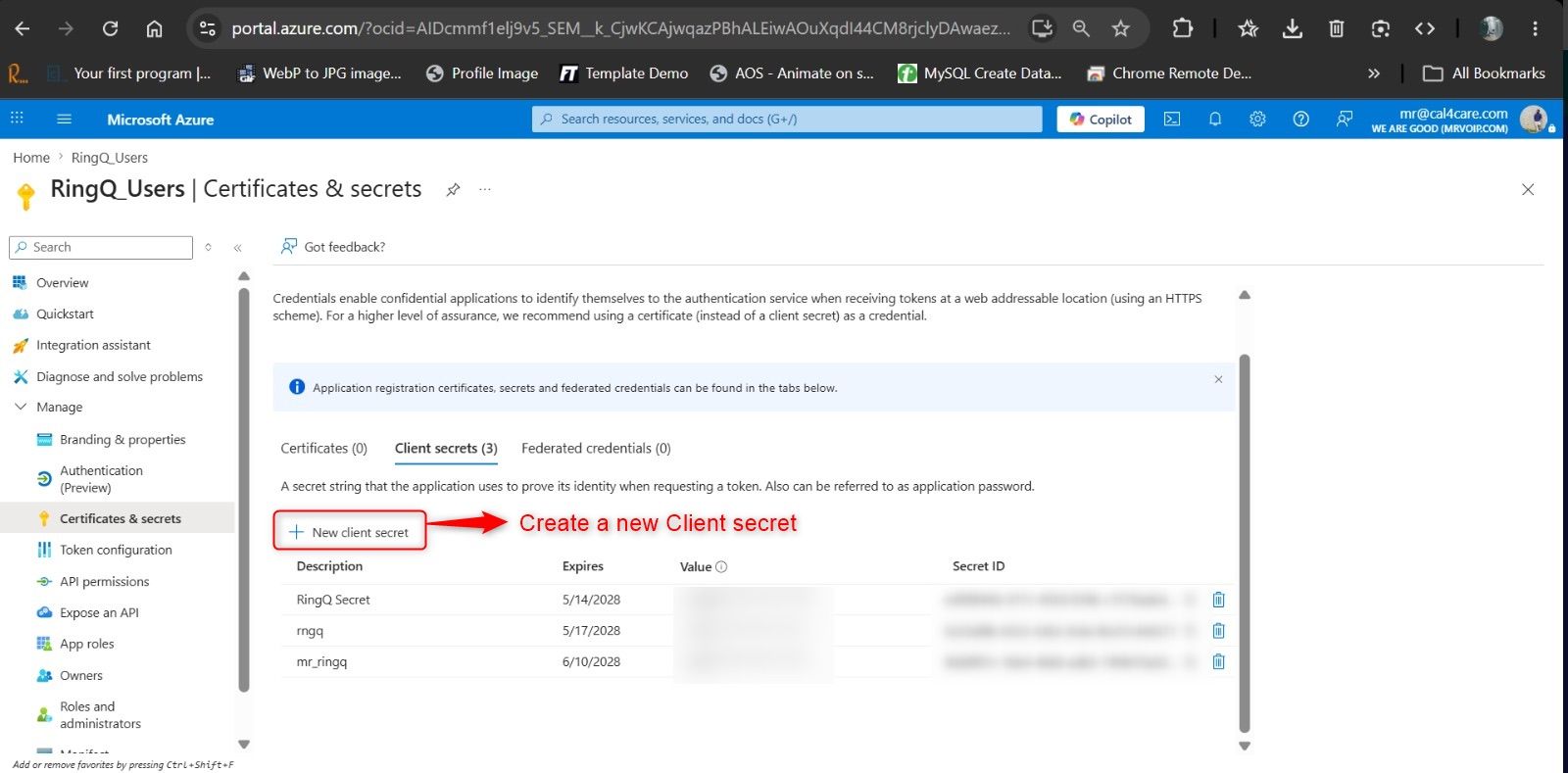Click the info icon next to Value
This screenshot has height=773, width=1568.
721,566
